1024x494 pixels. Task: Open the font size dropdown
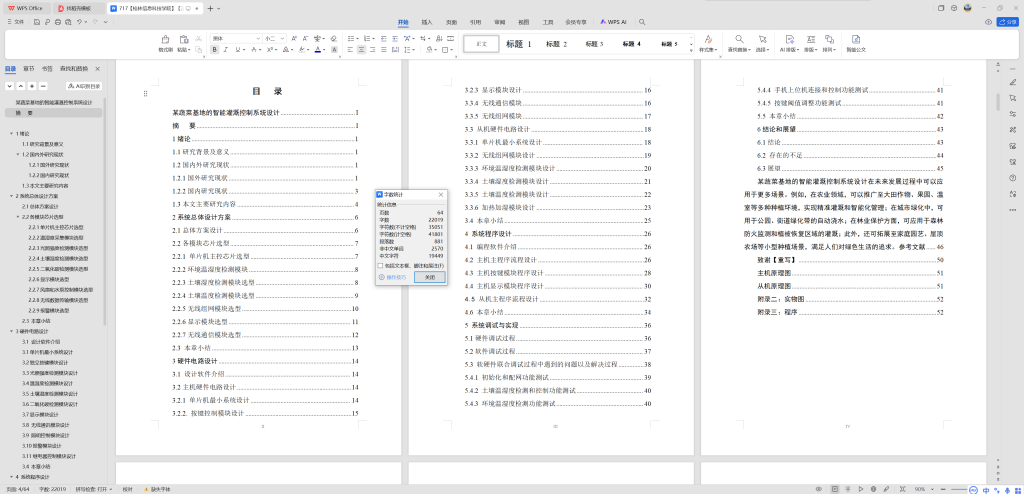pos(282,38)
